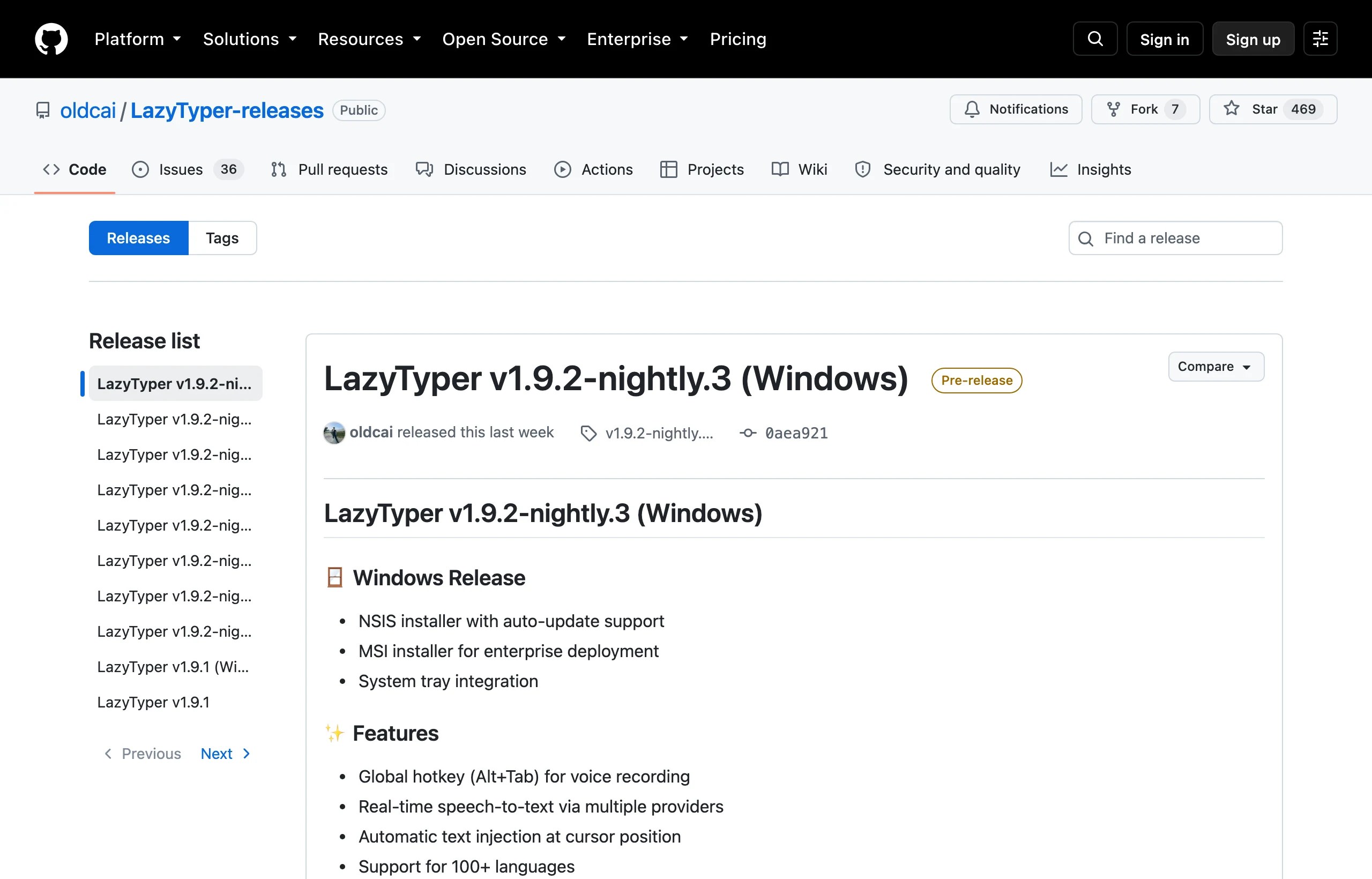Click the repository book icon beside oldcai
The height and width of the screenshot is (879, 1372).
[43, 110]
